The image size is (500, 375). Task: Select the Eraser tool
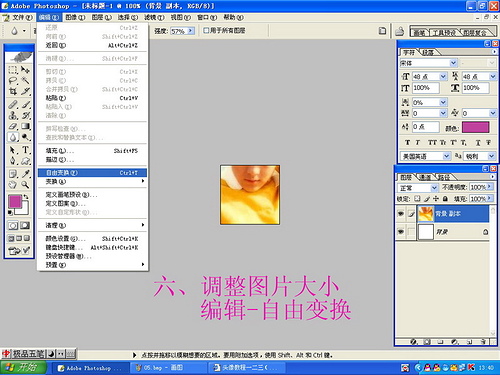[13, 126]
